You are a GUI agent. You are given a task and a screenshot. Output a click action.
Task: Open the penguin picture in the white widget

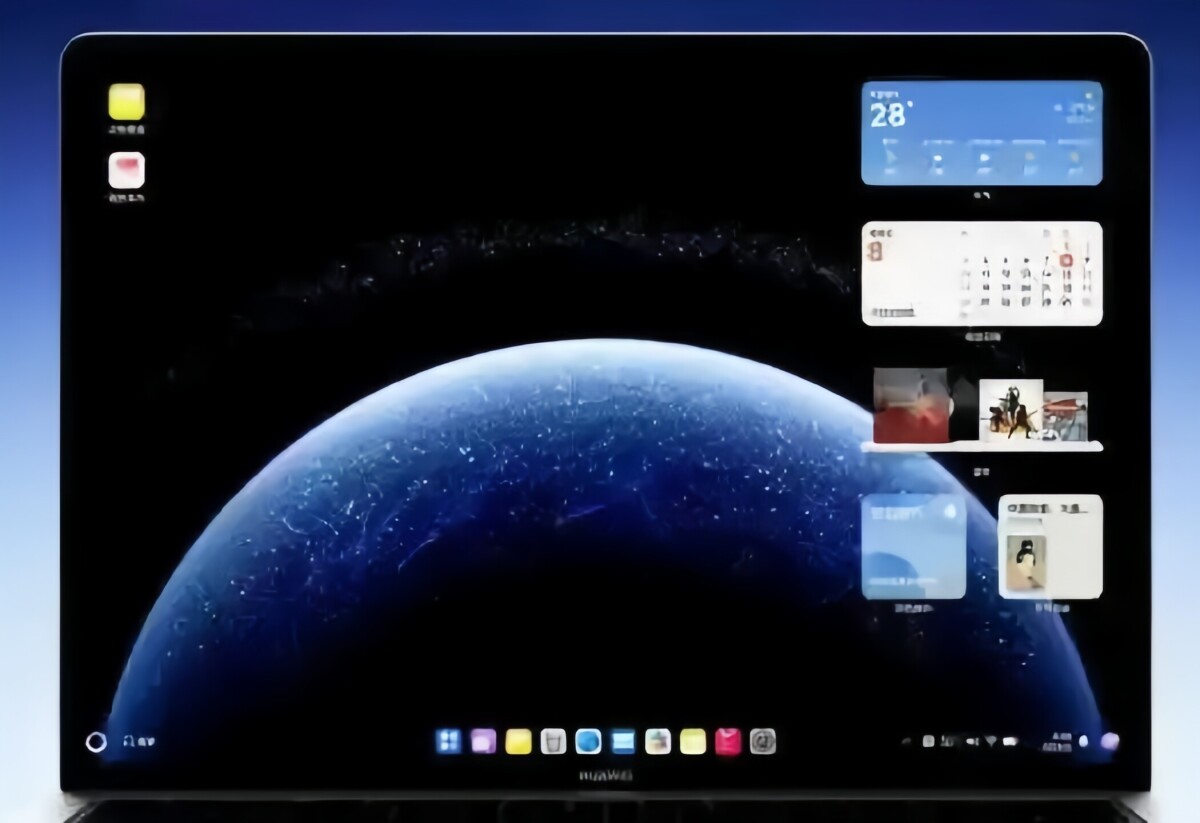[x=1026, y=562]
